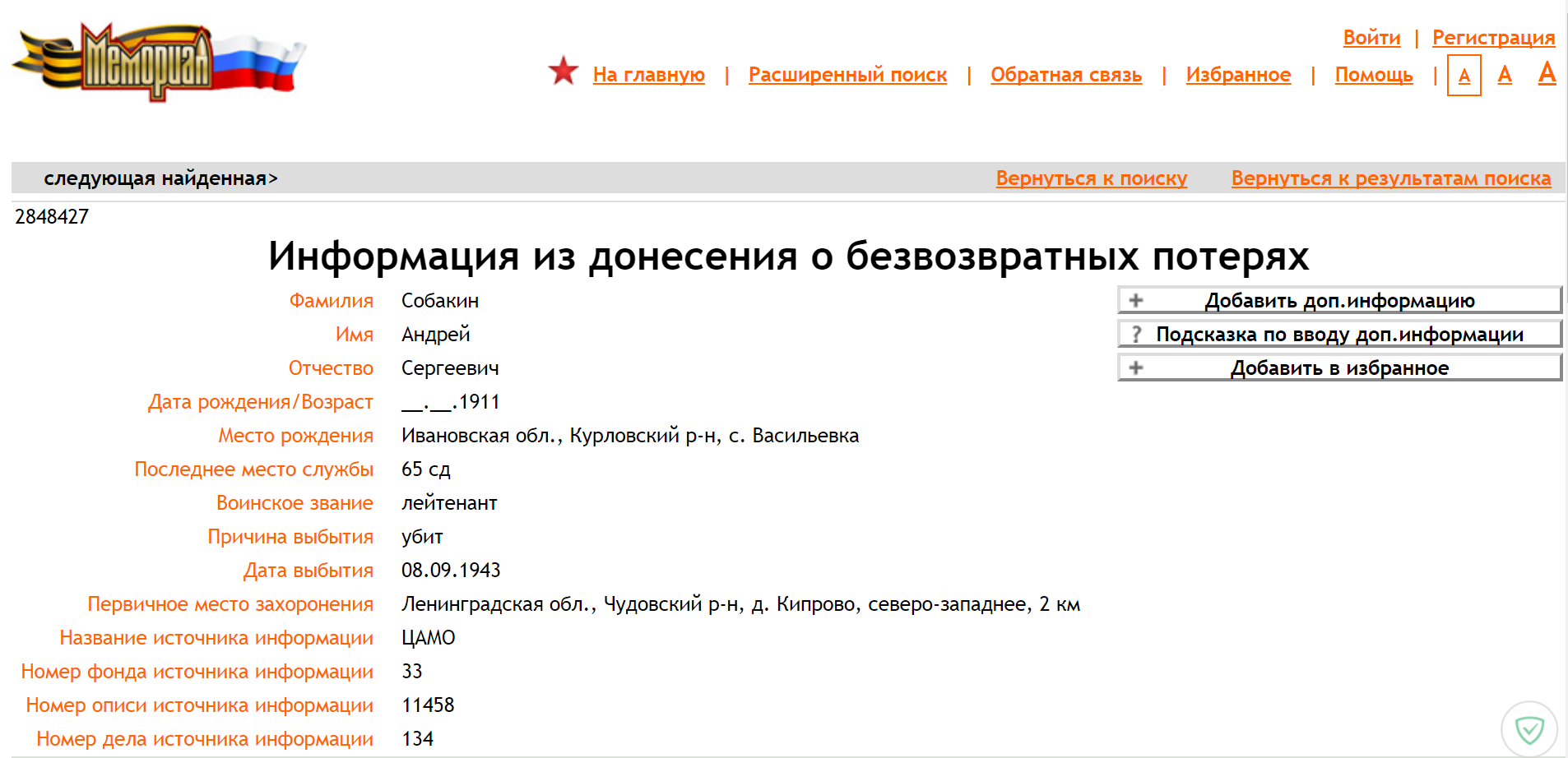Select the small font size A

(x=1464, y=76)
